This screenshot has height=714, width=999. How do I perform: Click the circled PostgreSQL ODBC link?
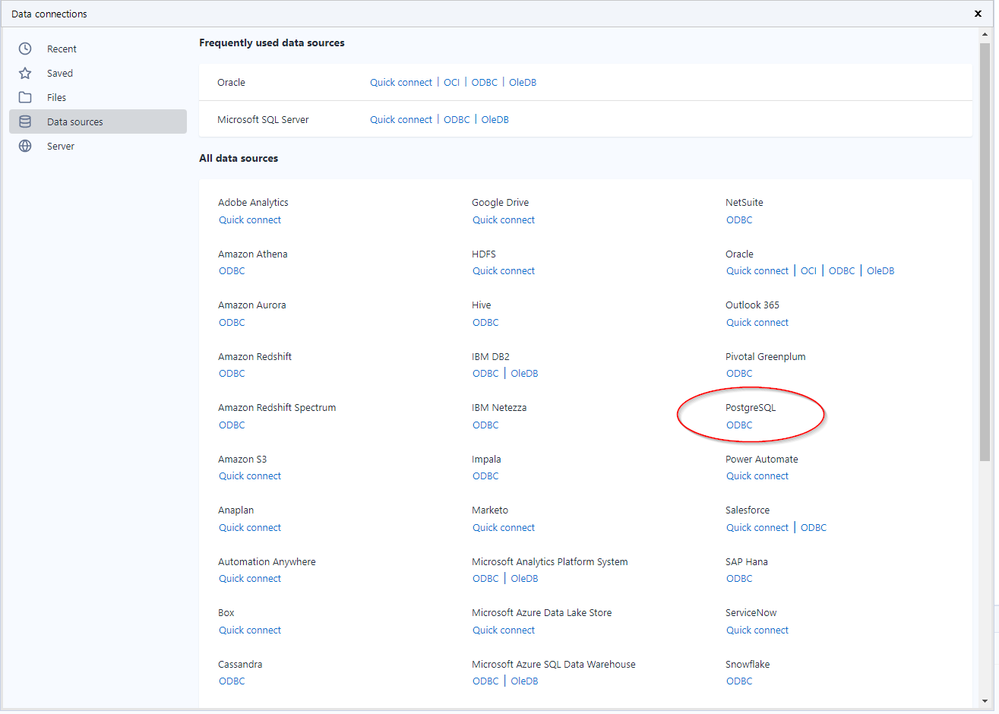(739, 424)
